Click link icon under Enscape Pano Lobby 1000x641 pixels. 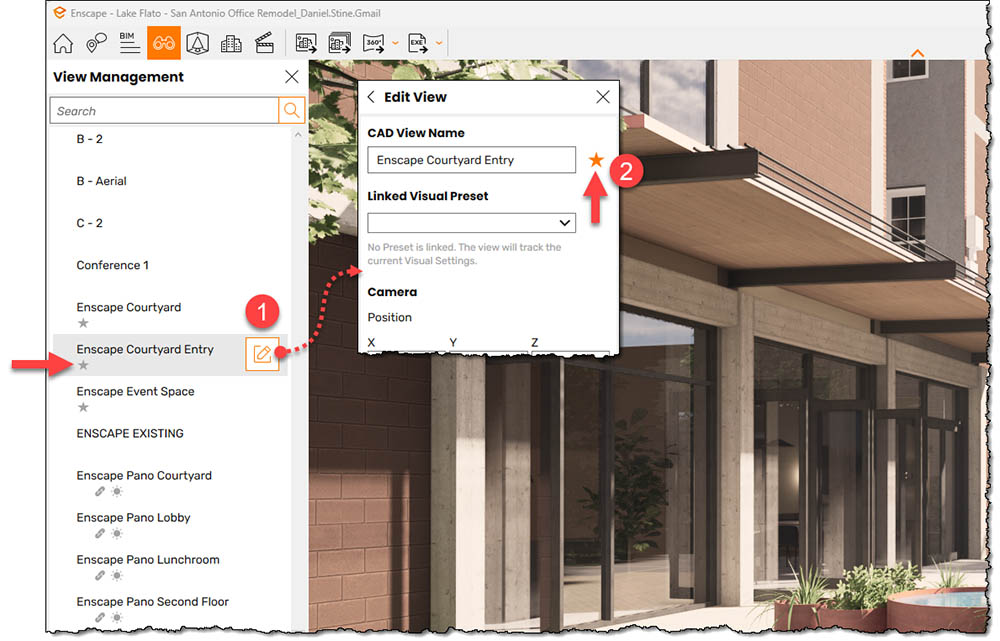(x=100, y=534)
